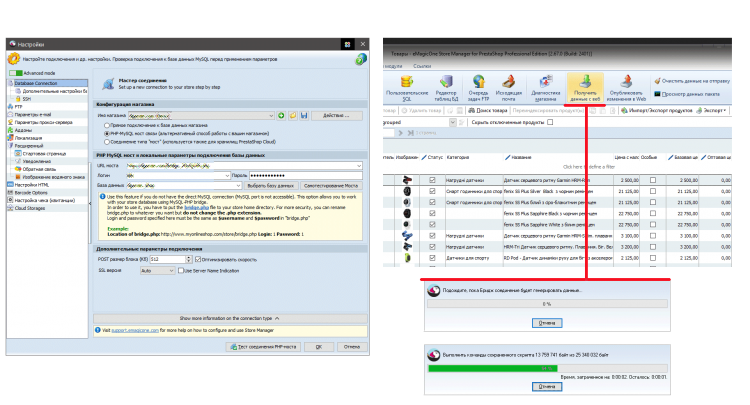
Task: Toggle Скрыть отключенные продукты checkbox
Action: (x=551, y=123)
